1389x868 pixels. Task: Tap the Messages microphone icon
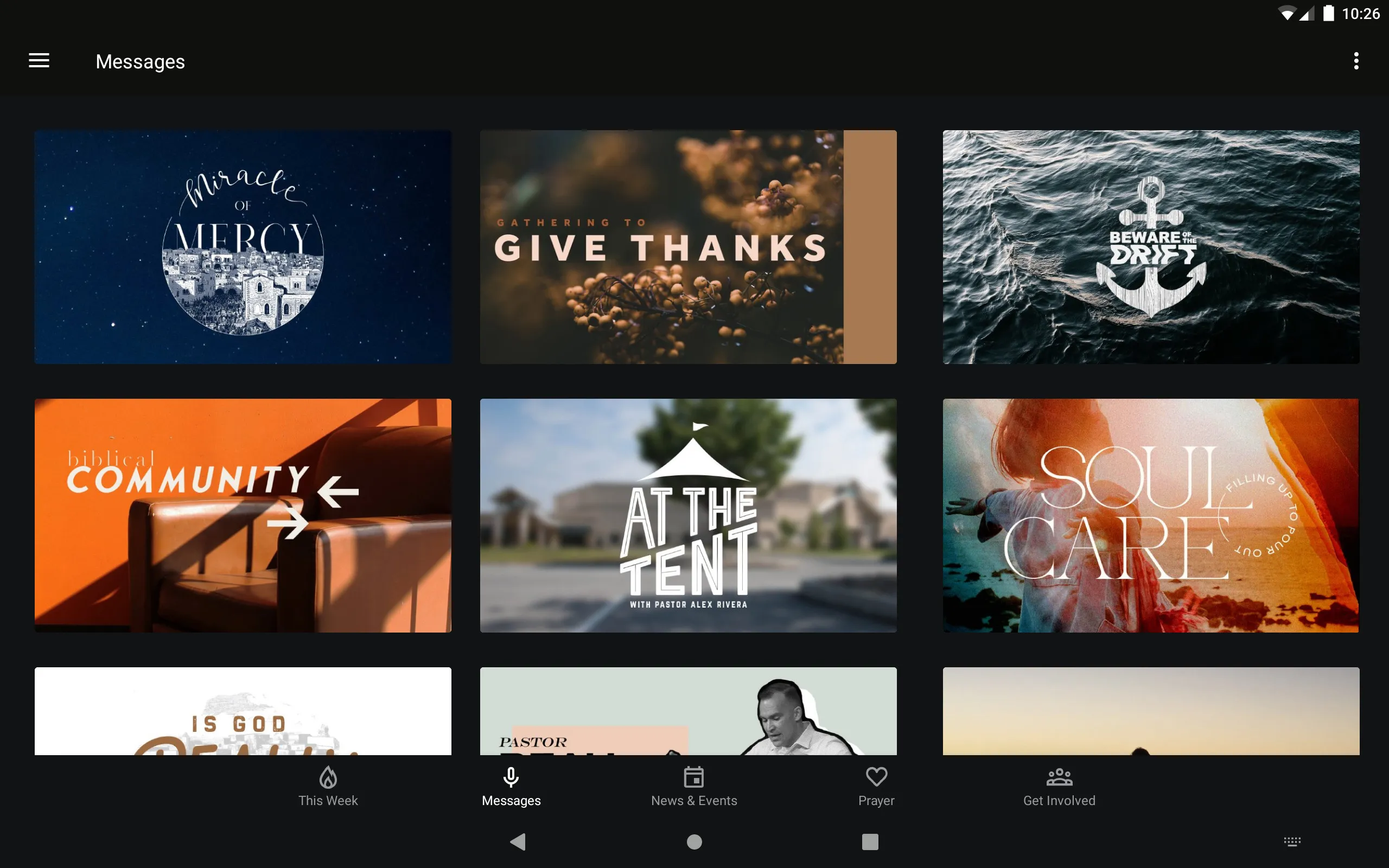pyautogui.click(x=511, y=777)
